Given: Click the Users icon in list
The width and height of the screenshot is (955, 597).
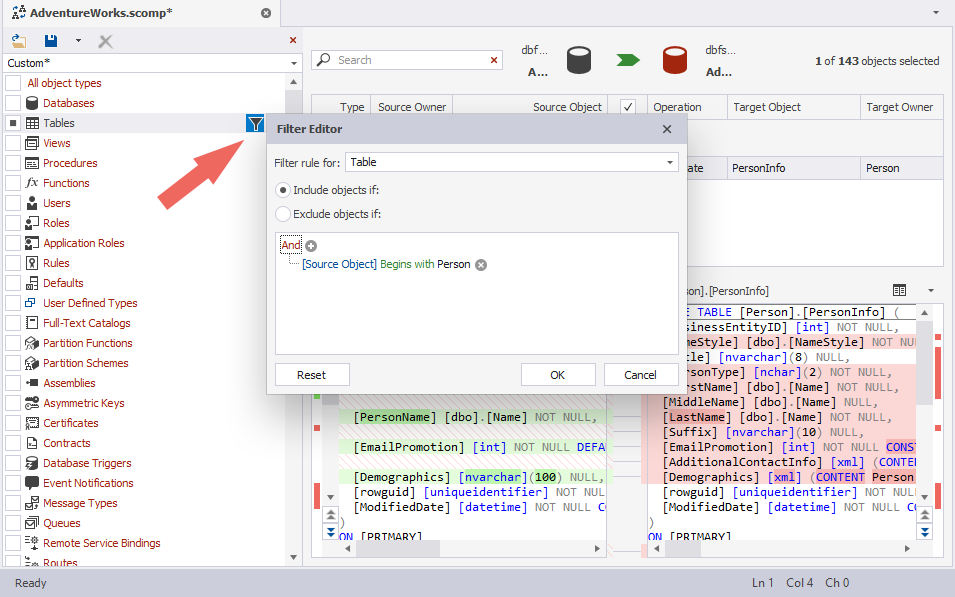Looking at the screenshot, I should click(x=32, y=203).
